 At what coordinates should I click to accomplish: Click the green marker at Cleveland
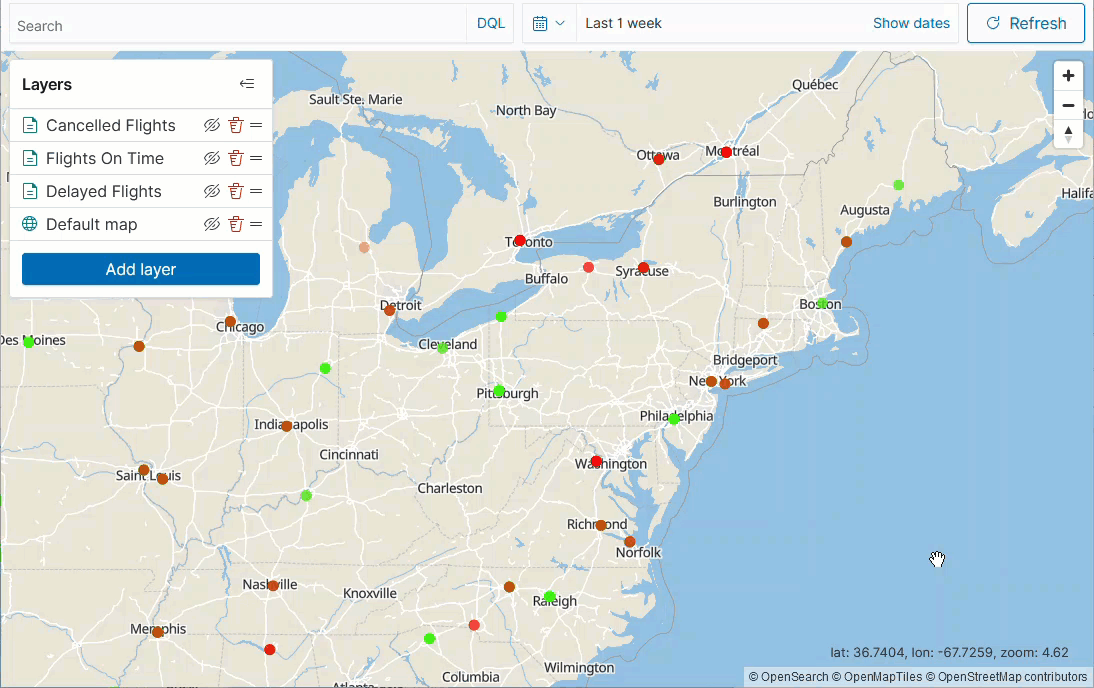click(442, 347)
